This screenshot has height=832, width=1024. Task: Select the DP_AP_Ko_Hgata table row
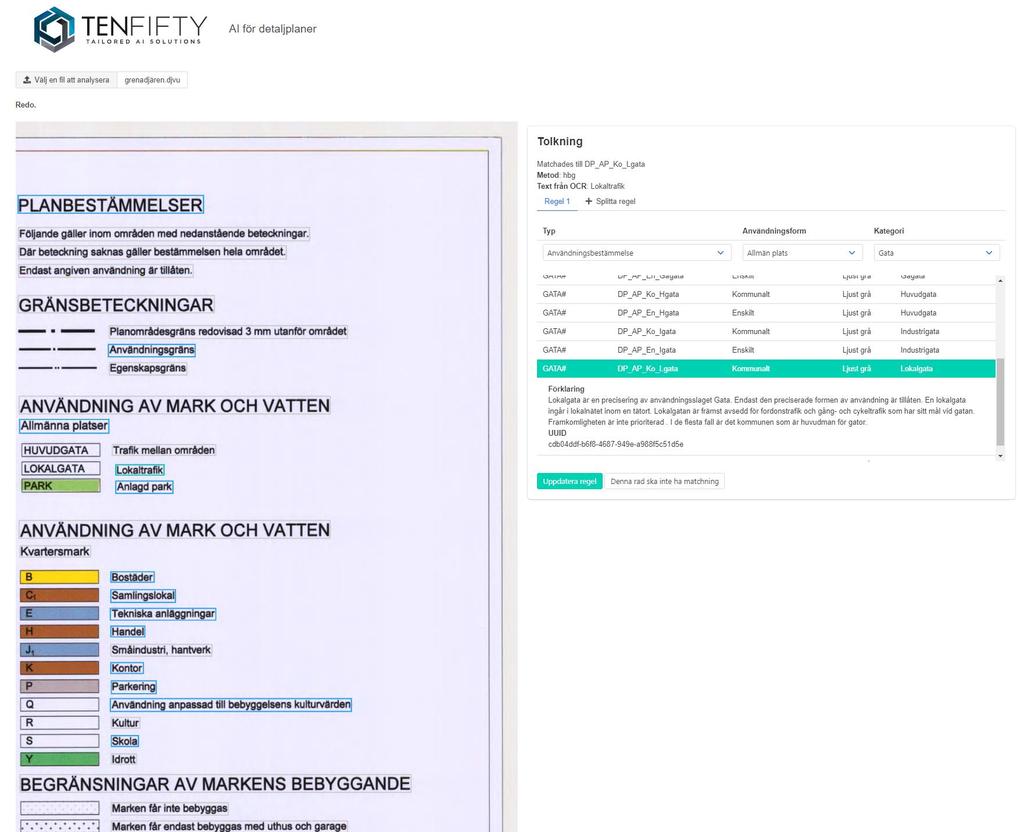point(766,295)
